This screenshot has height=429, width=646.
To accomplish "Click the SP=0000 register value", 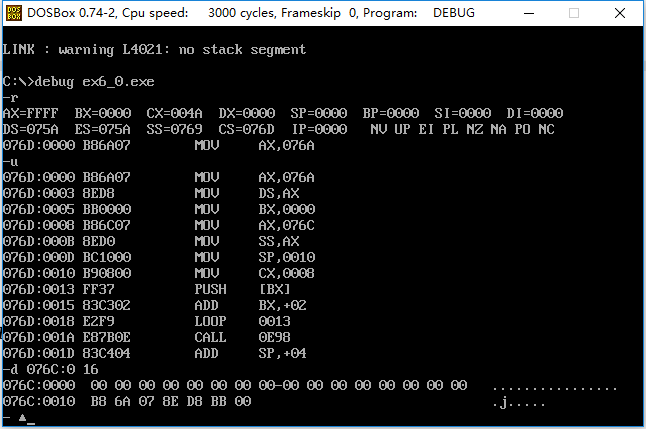I will (x=318, y=113).
